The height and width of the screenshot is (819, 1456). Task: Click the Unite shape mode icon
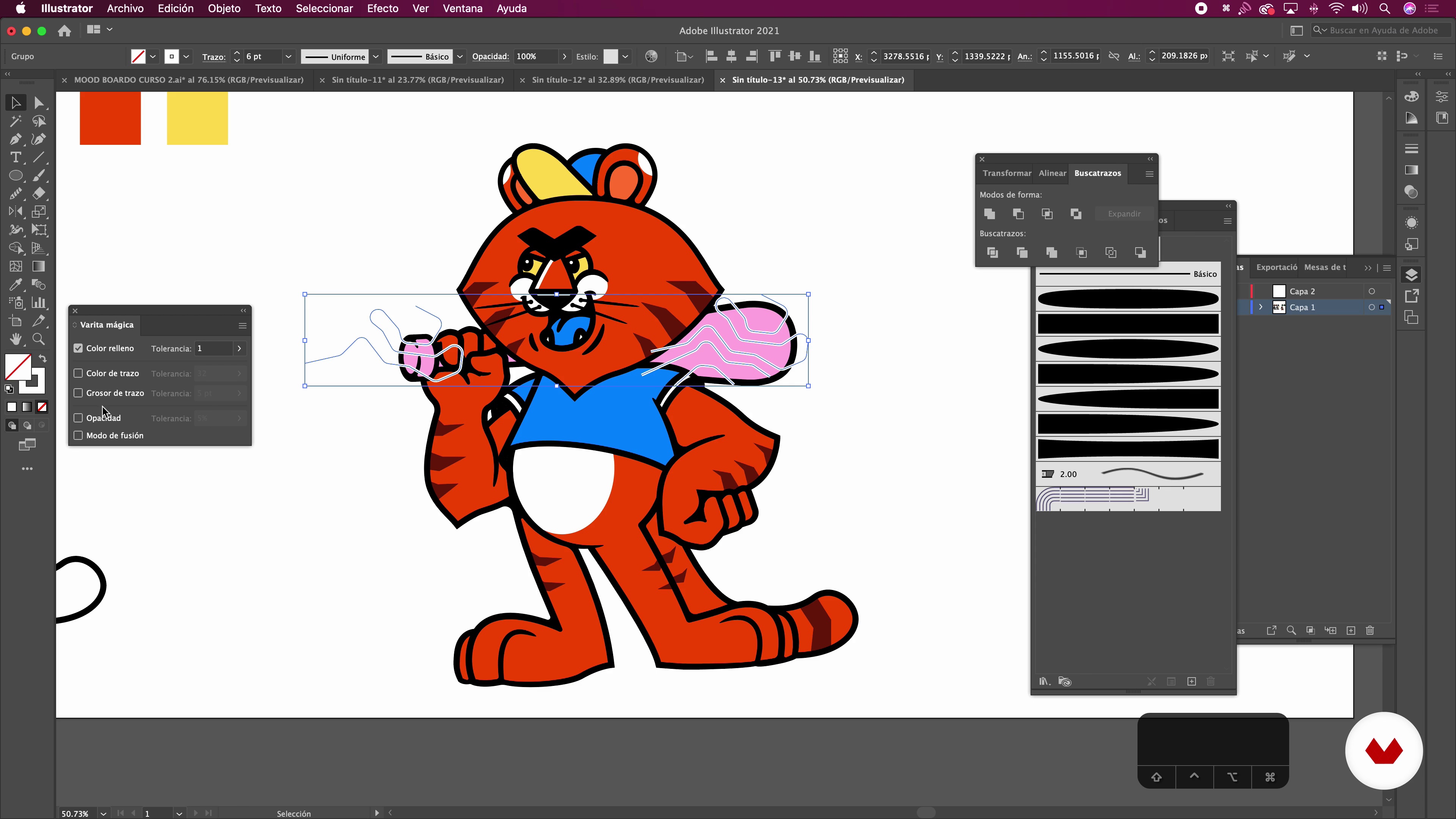(989, 213)
